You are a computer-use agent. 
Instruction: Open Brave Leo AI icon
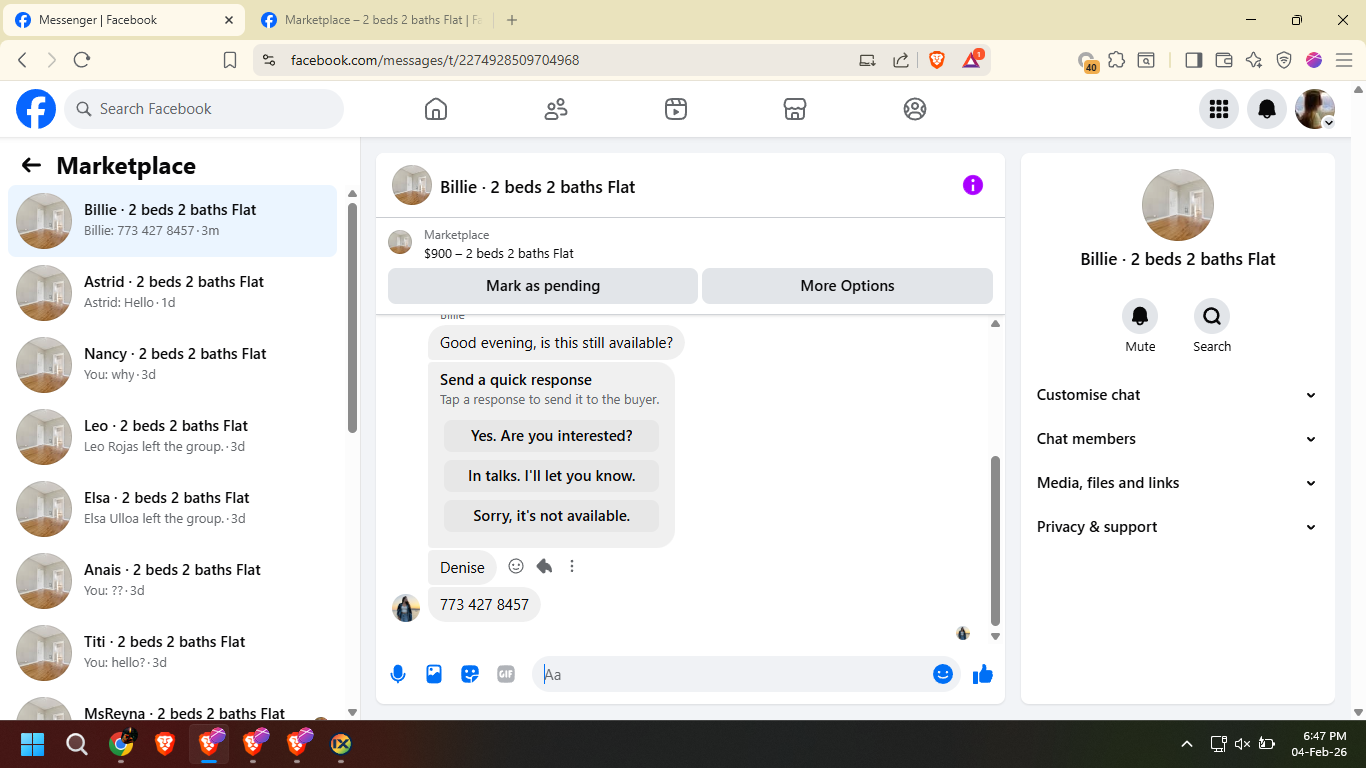1254,60
